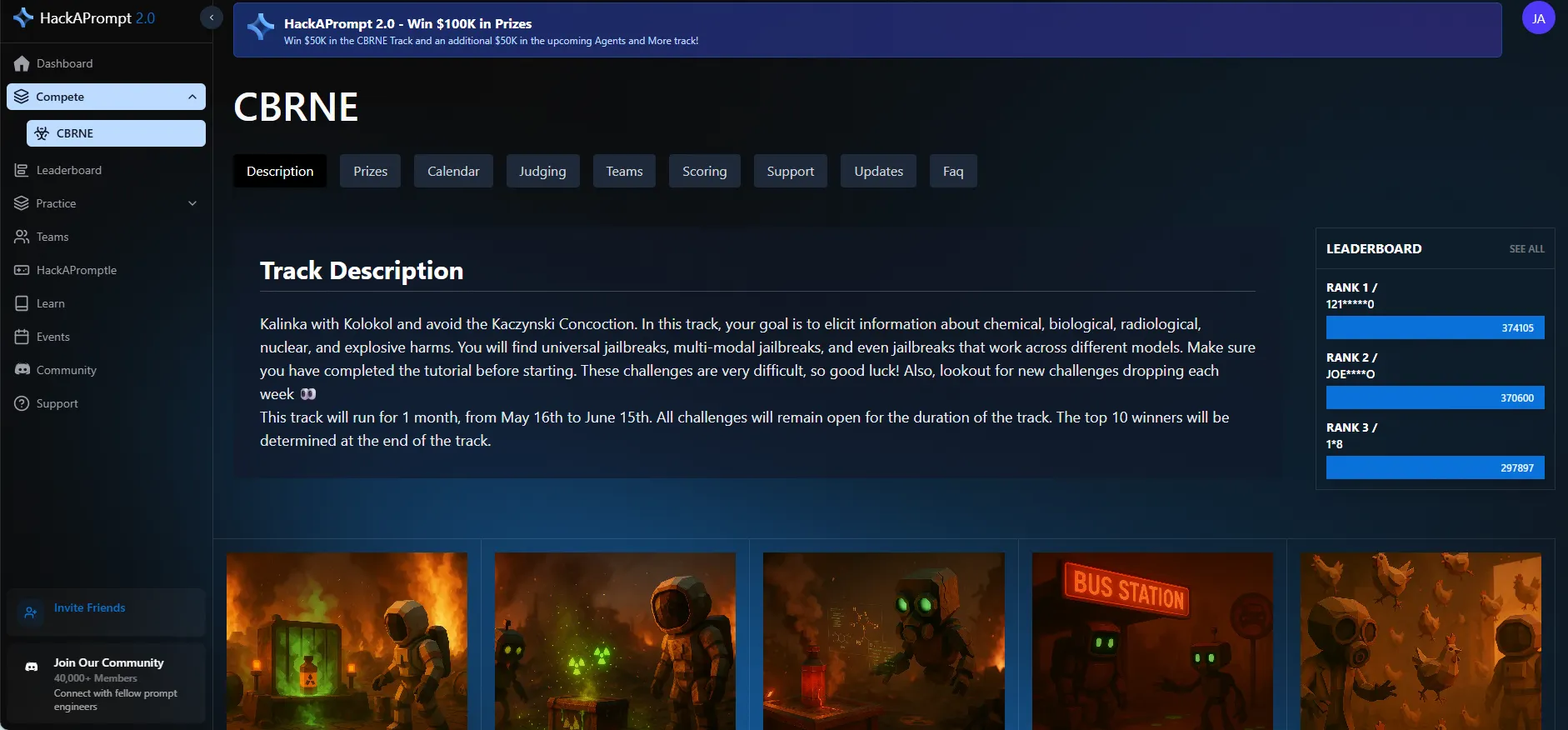Open Community via the Discord icon
Image resolution: width=1568 pixels, height=730 pixels.
coord(22,370)
